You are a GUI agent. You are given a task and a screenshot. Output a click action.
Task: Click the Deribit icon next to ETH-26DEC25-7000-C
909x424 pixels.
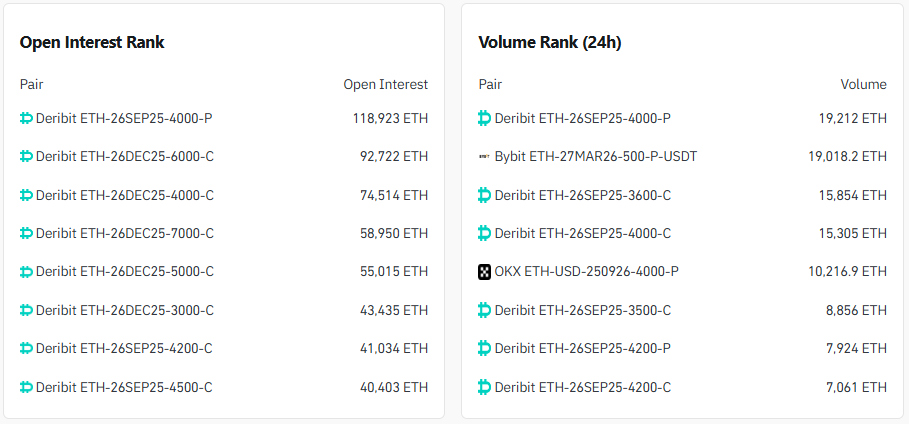[x=26, y=233]
